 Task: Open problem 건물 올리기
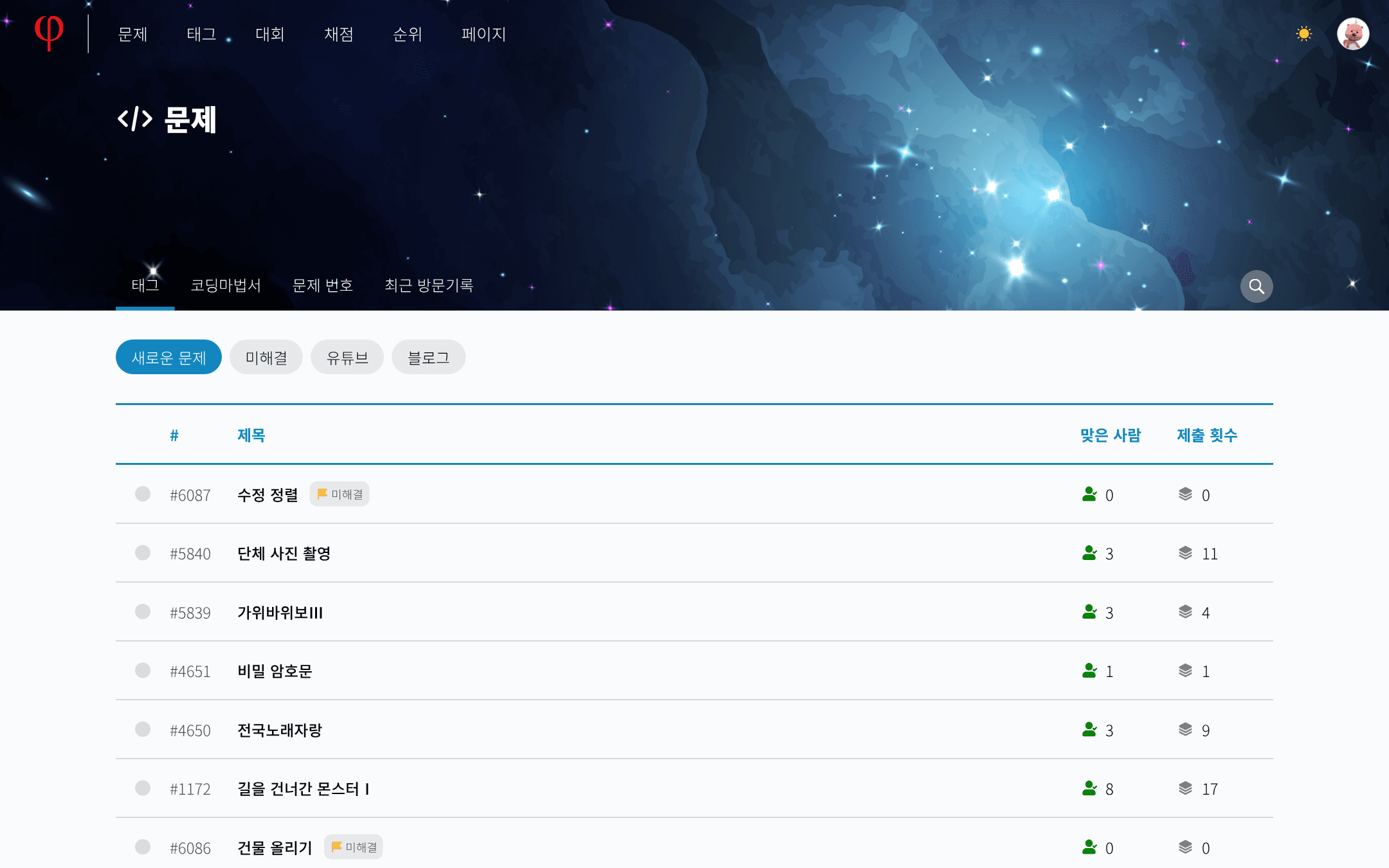click(x=275, y=848)
